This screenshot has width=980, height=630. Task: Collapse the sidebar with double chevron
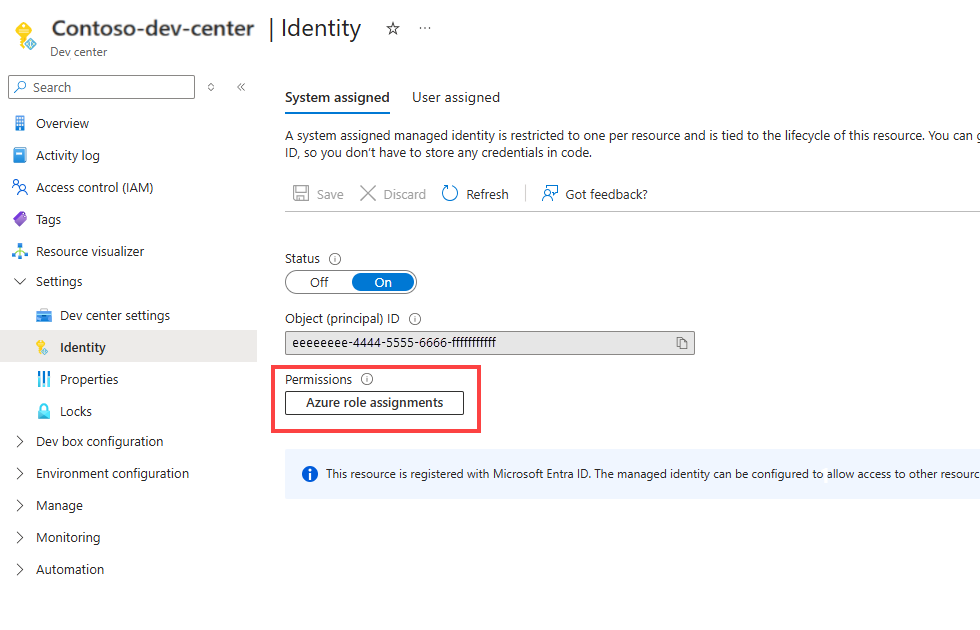click(x=241, y=87)
